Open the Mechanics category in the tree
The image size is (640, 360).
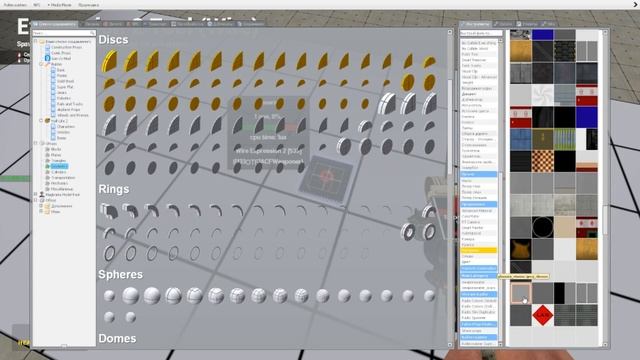(60, 184)
